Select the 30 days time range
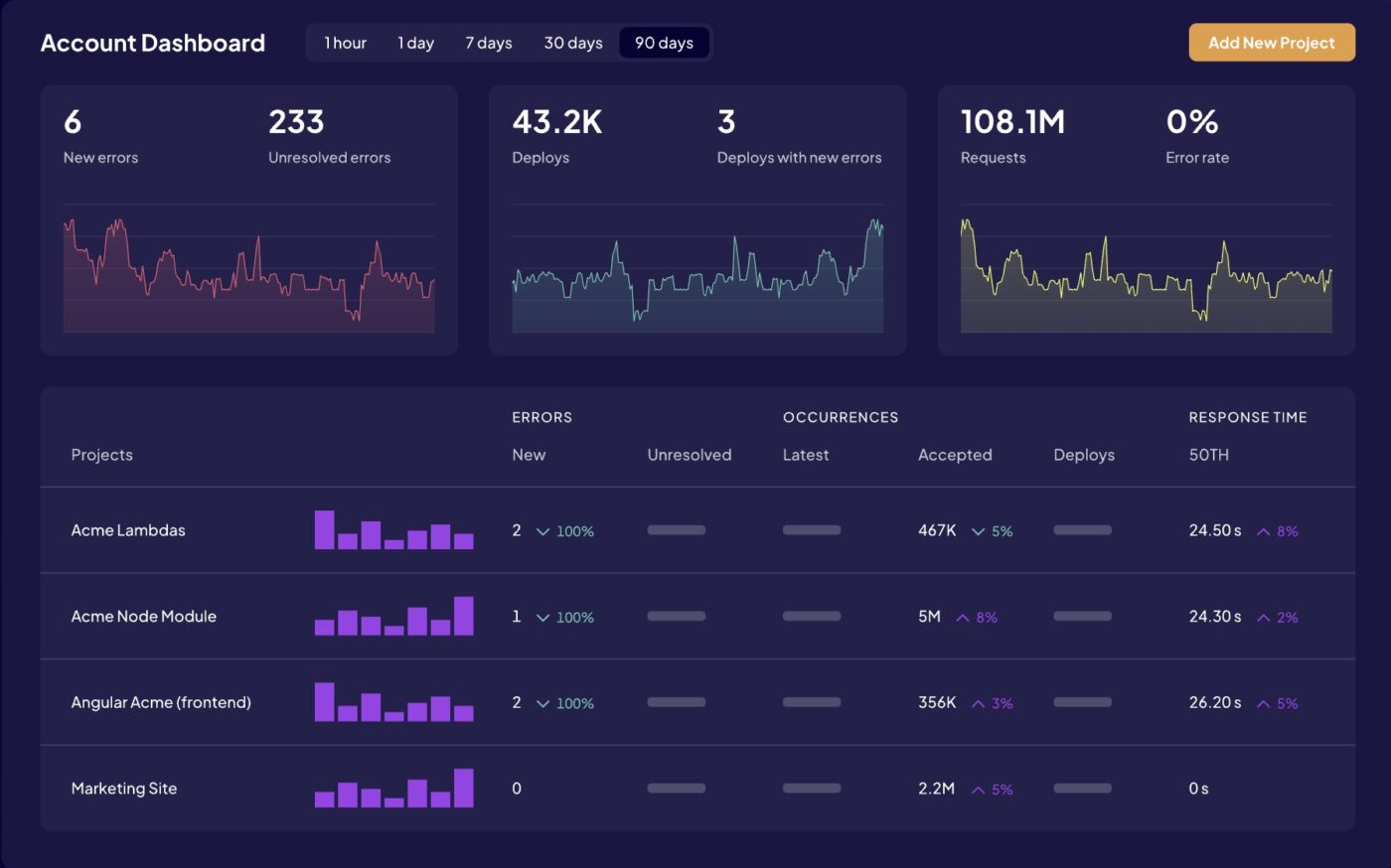Image resolution: width=1391 pixels, height=868 pixels. [573, 43]
